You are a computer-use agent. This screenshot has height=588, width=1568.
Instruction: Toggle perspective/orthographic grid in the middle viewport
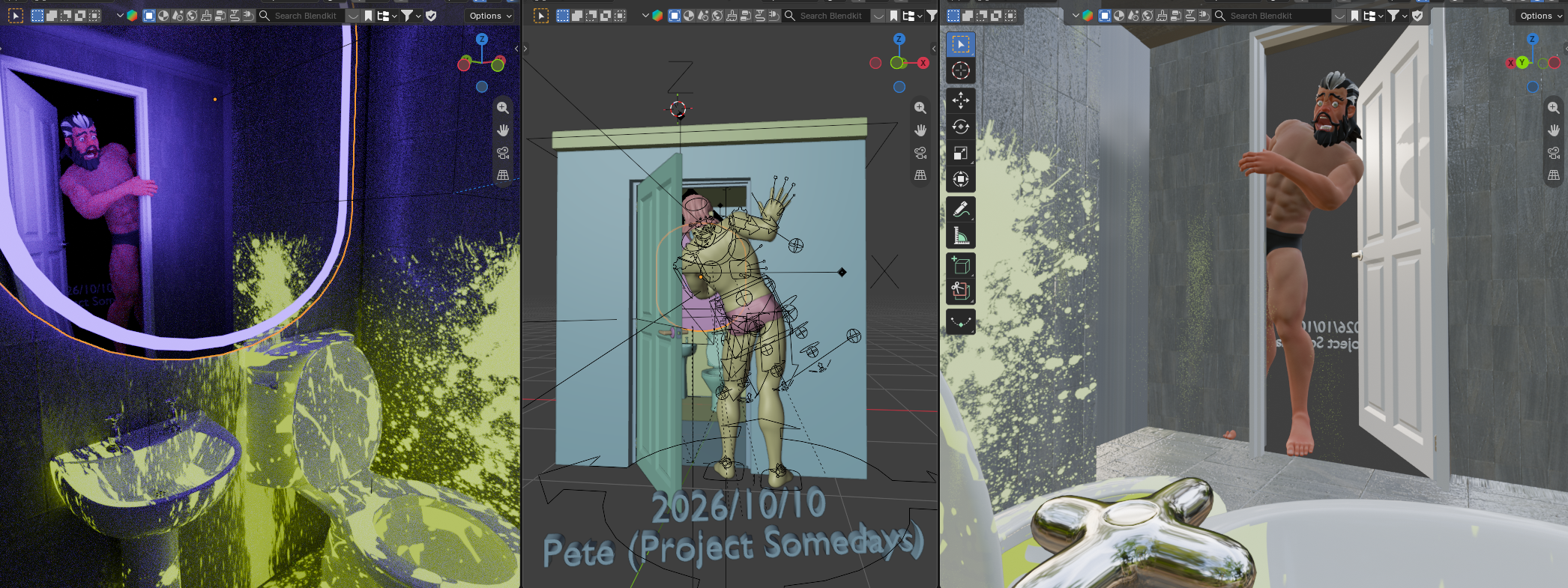pos(920,175)
